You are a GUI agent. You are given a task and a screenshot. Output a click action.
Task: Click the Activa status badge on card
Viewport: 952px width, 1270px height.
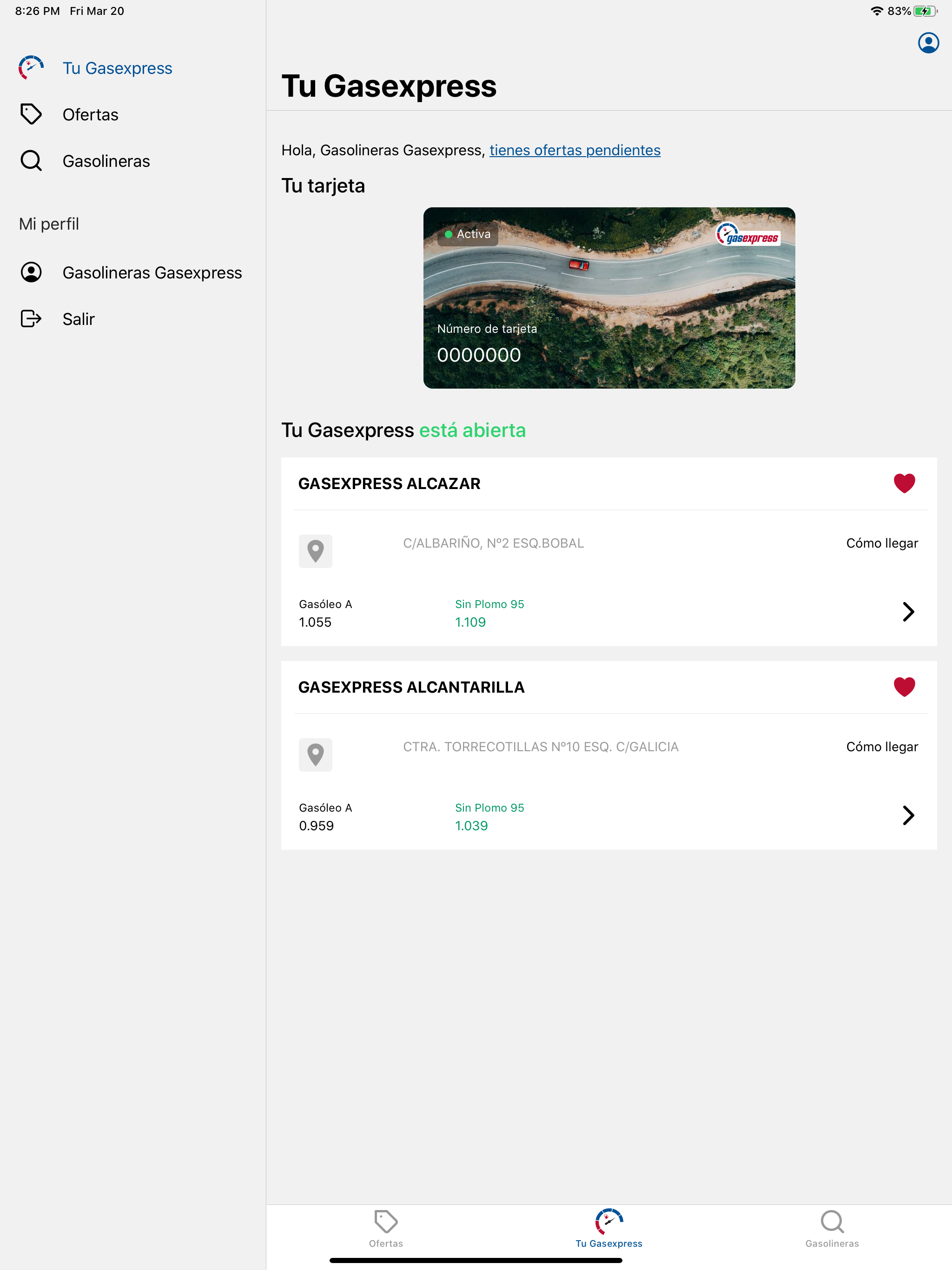click(x=467, y=234)
